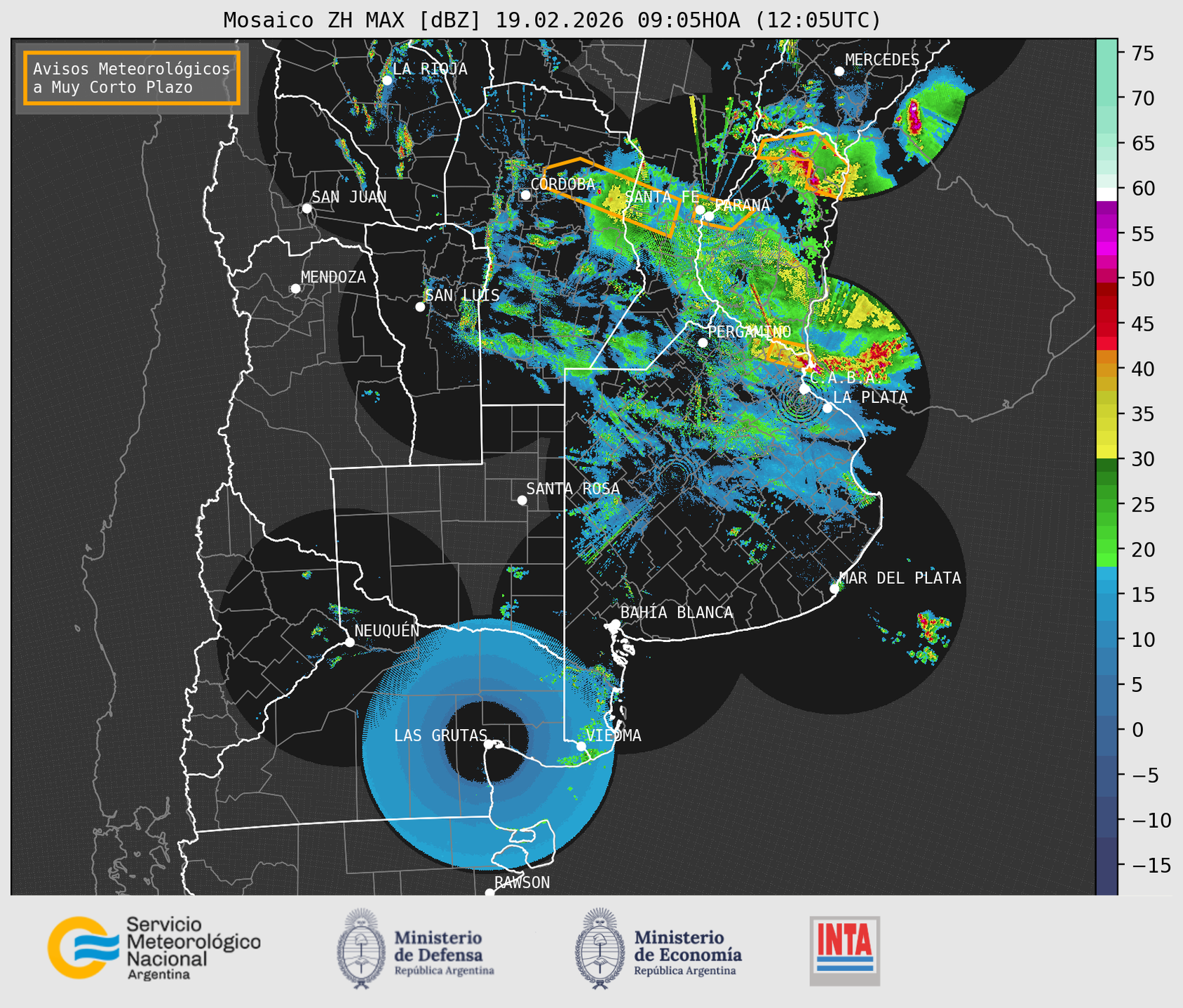Click the storm cell east of Mercedes

pos(914,116)
